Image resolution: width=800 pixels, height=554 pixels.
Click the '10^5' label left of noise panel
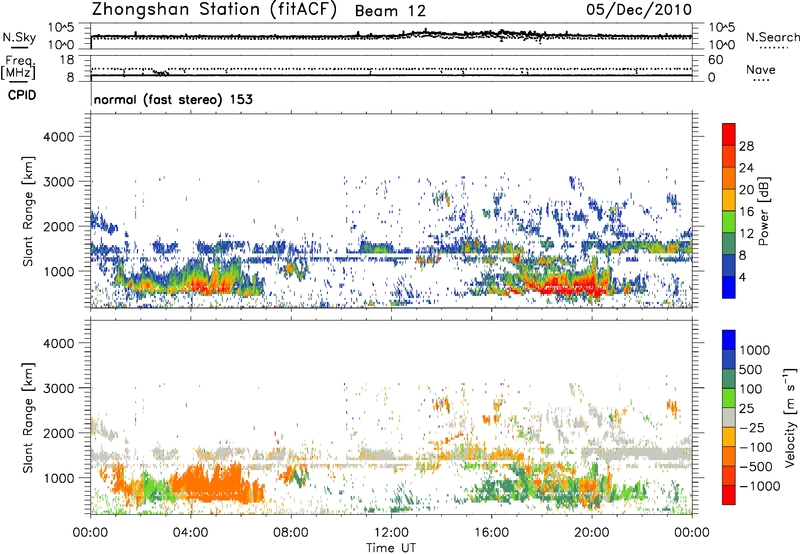coord(61,28)
